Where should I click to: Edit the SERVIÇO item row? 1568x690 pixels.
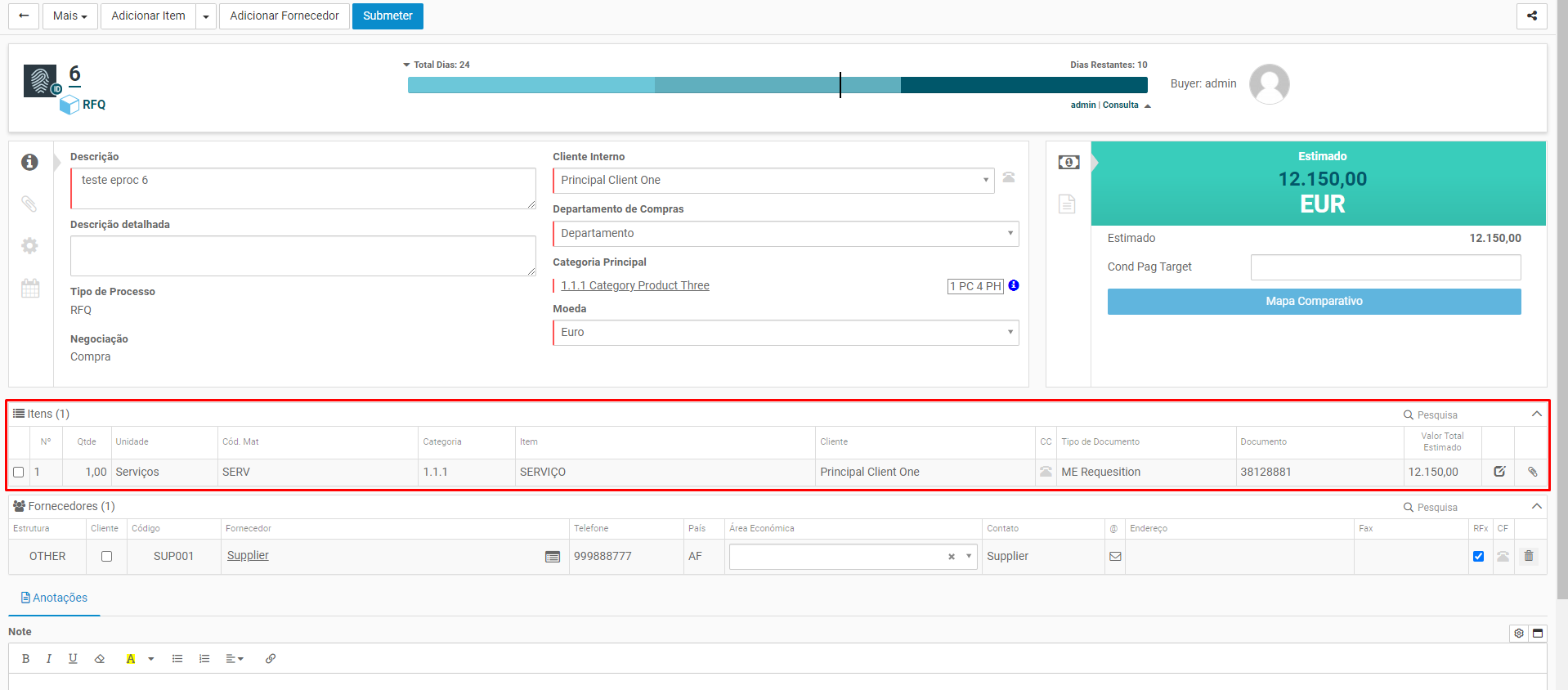click(x=1499, y=471)
